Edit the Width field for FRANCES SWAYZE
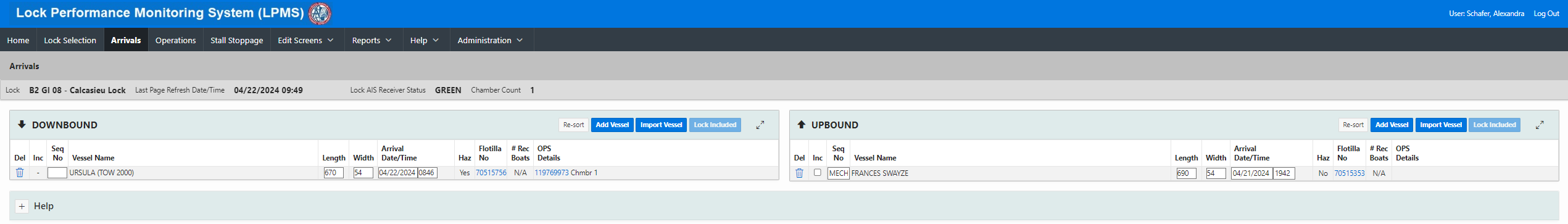 [1216, 173]
